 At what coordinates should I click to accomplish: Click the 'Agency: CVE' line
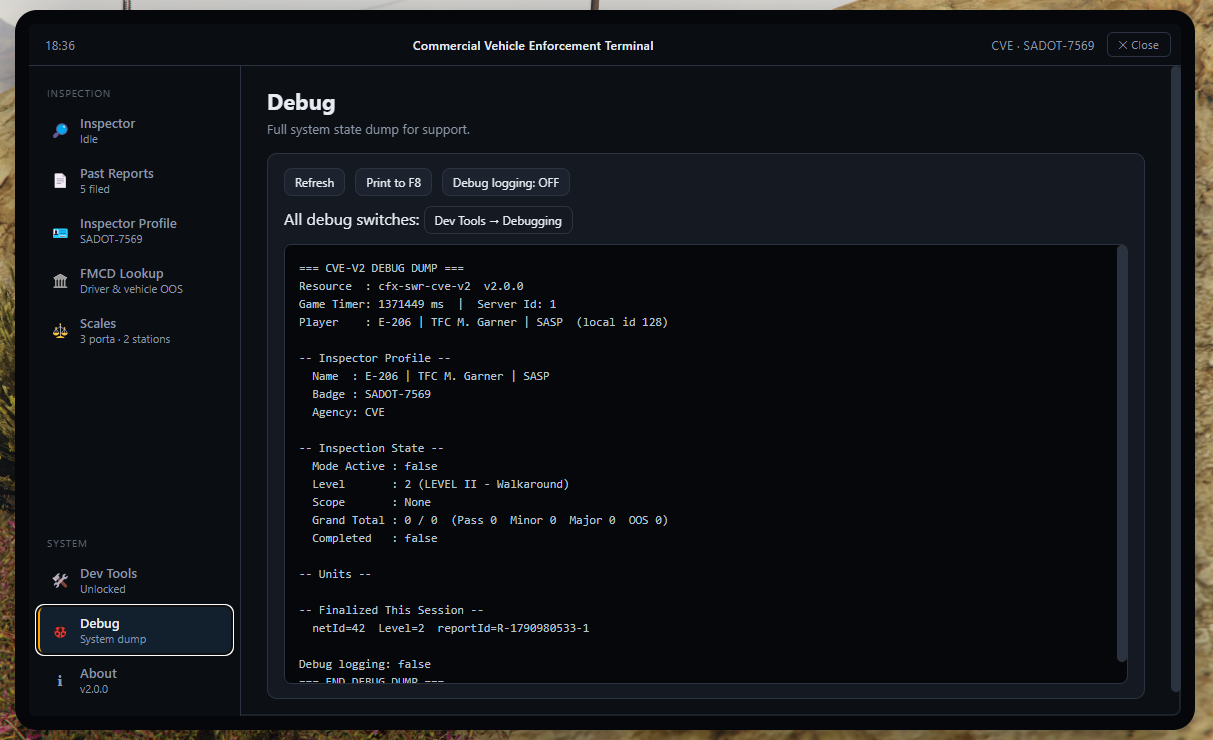[348, 412]
